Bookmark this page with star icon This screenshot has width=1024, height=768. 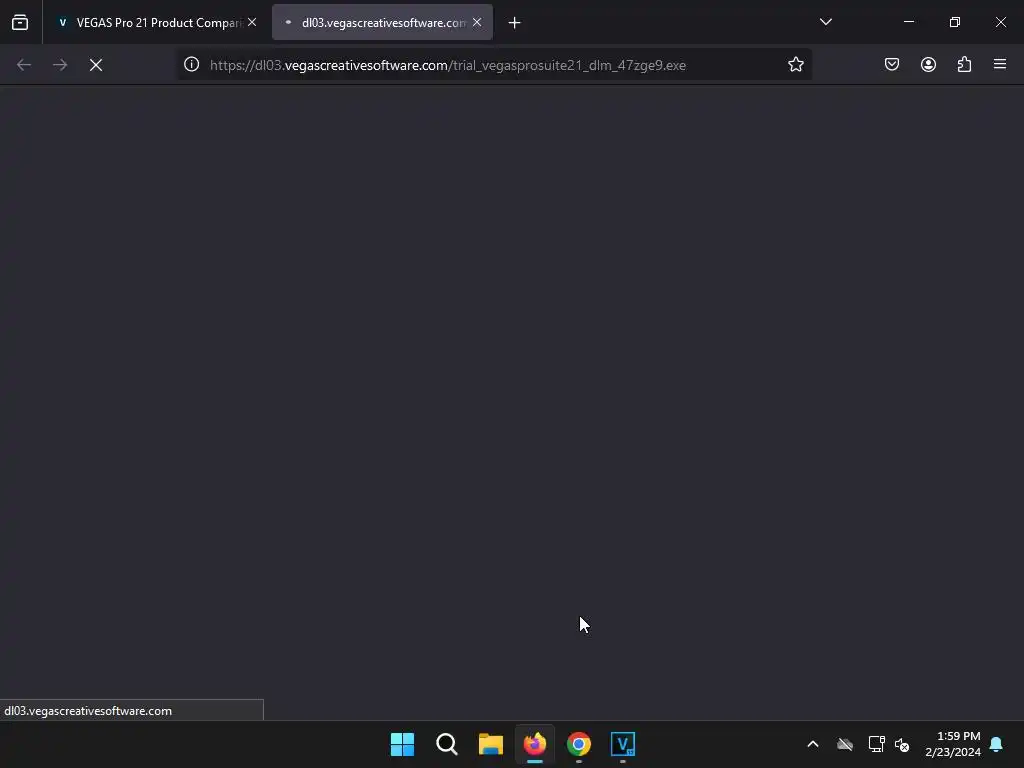795,65
